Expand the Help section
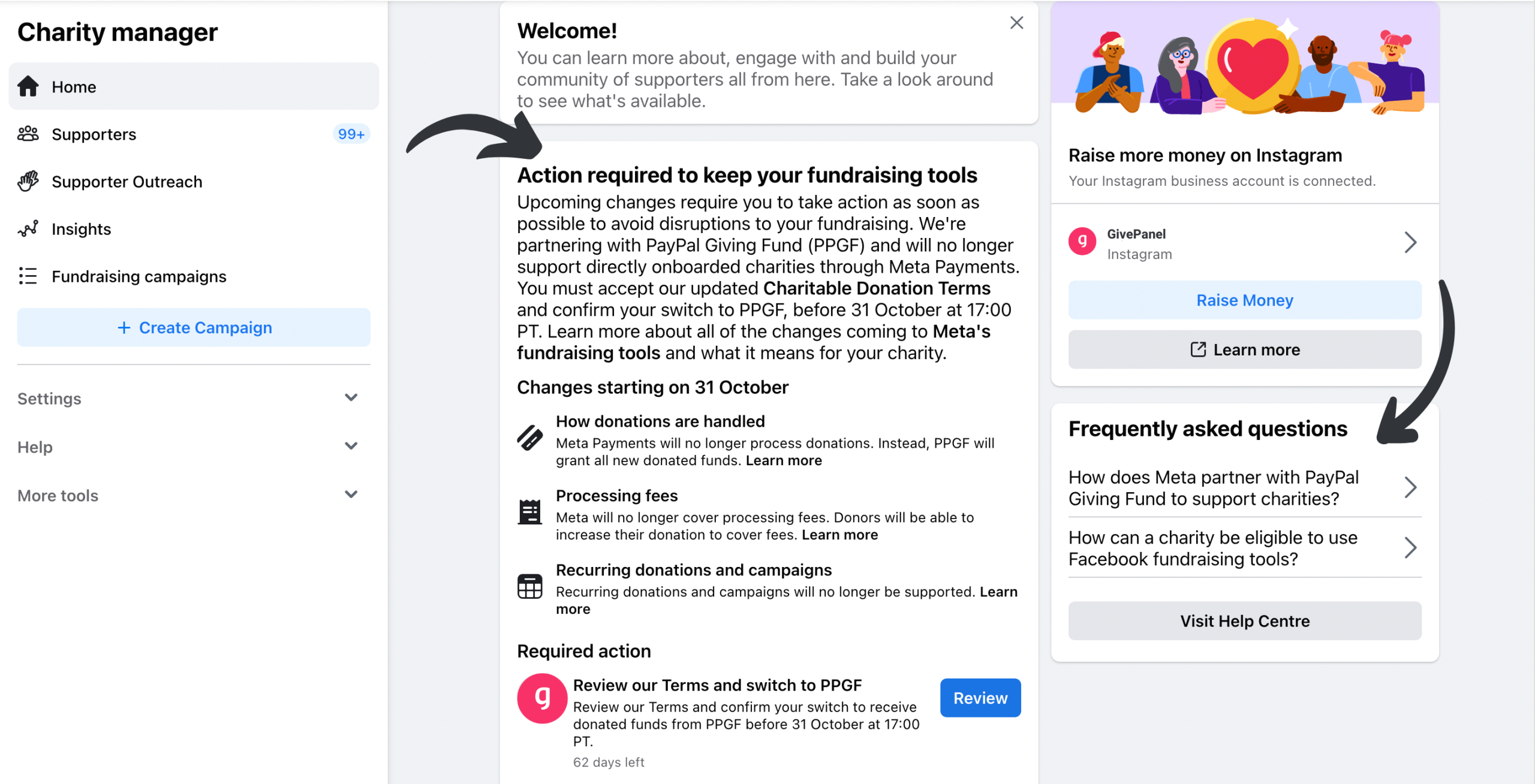 coord(194,447)
